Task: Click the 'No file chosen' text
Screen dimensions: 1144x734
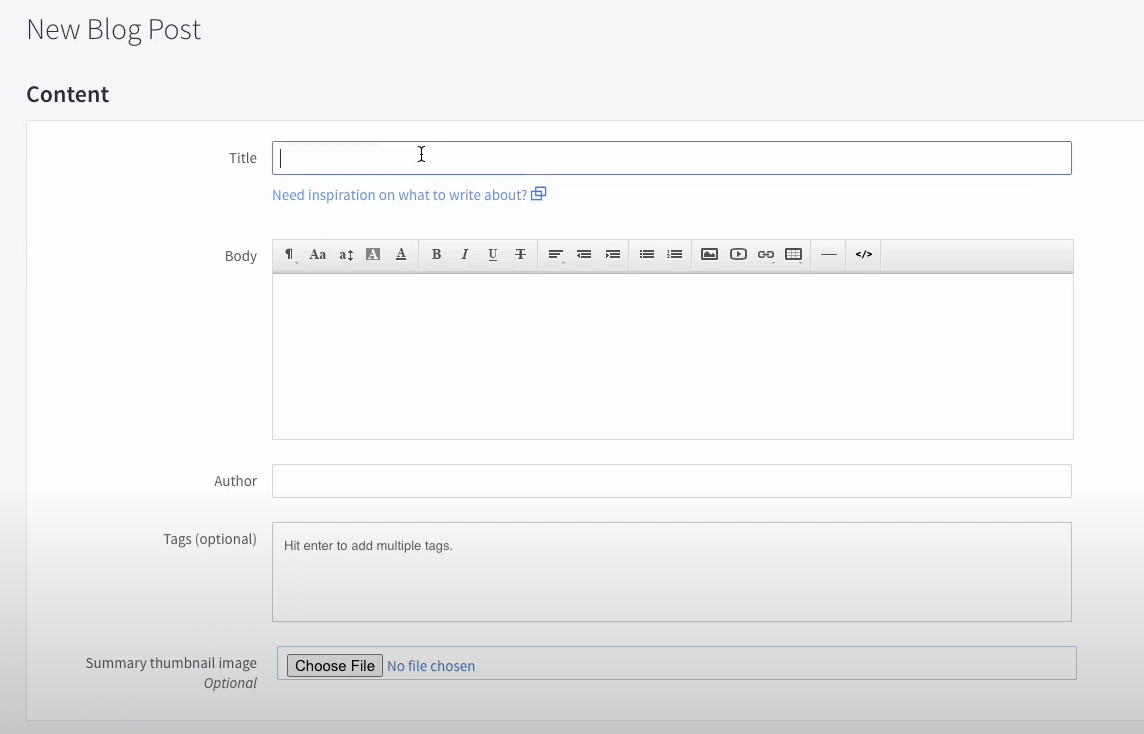Action: [x=431, y=666]
